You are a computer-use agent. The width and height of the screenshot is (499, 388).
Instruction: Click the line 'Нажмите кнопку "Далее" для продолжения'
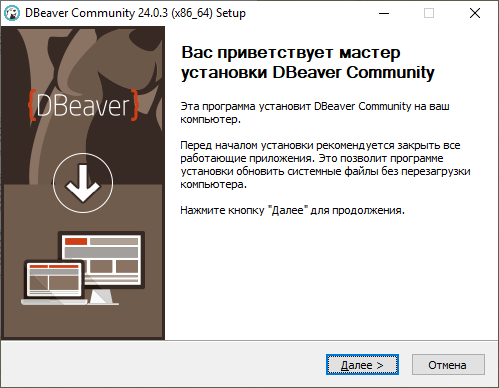tap(292, 210)
